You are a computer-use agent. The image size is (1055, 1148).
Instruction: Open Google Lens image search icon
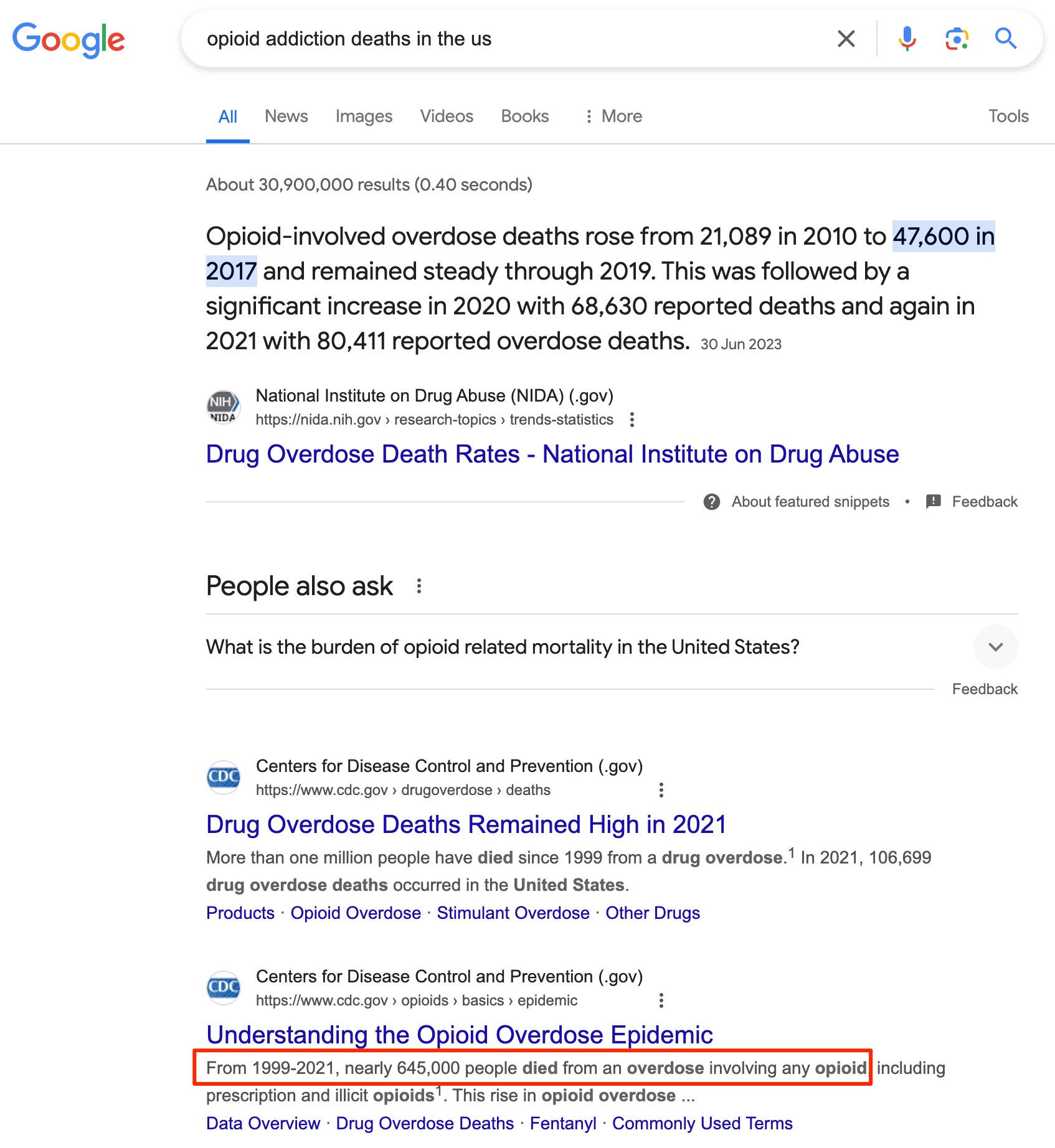tap(957, 39)
